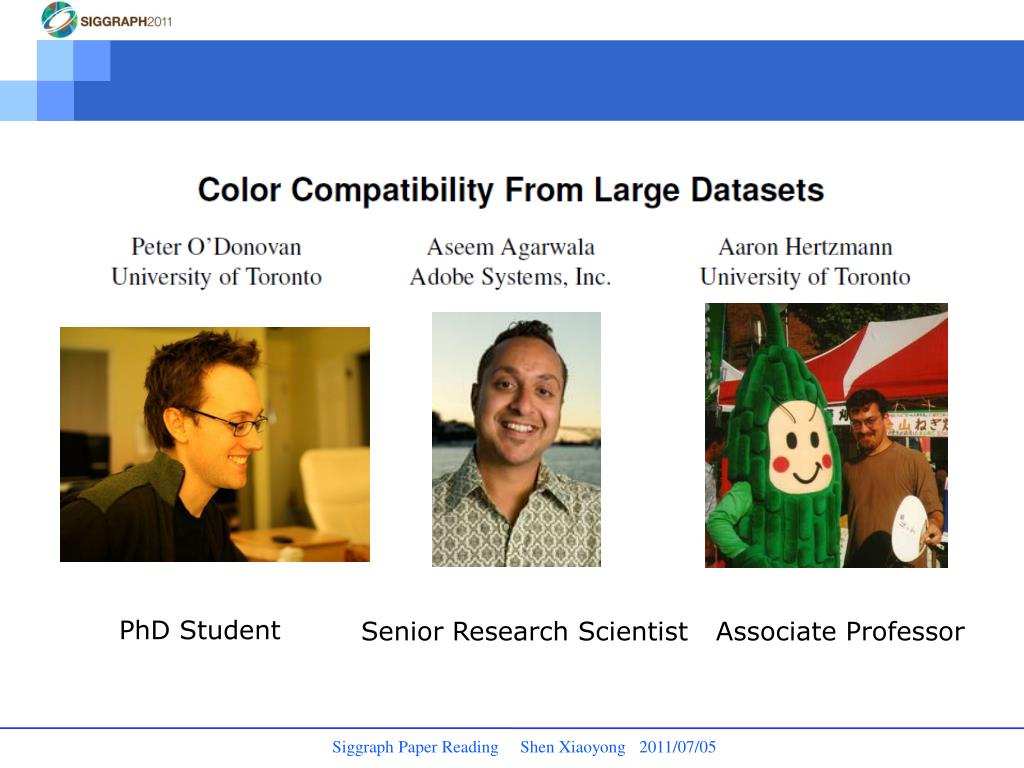Click the Siggraph Paper Reading footer text
1024x768 pixels.
pyautogui.click(x=415, y=747)
